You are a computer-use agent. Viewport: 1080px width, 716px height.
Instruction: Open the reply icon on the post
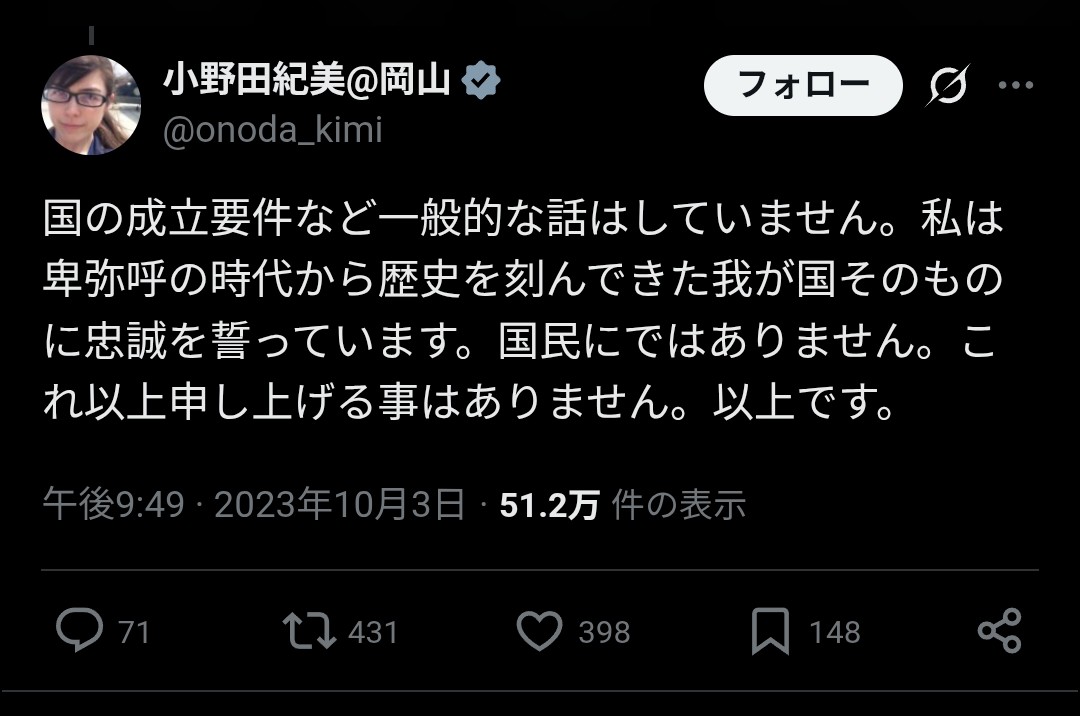click(x=80, y=631)
